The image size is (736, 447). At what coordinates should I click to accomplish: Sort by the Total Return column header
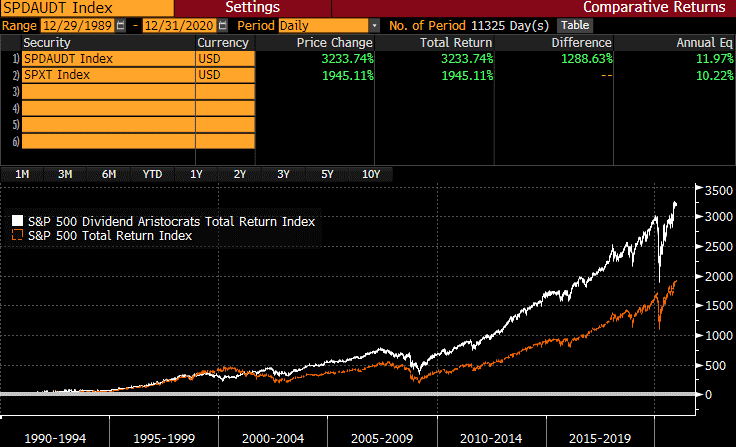click(456, 43)
